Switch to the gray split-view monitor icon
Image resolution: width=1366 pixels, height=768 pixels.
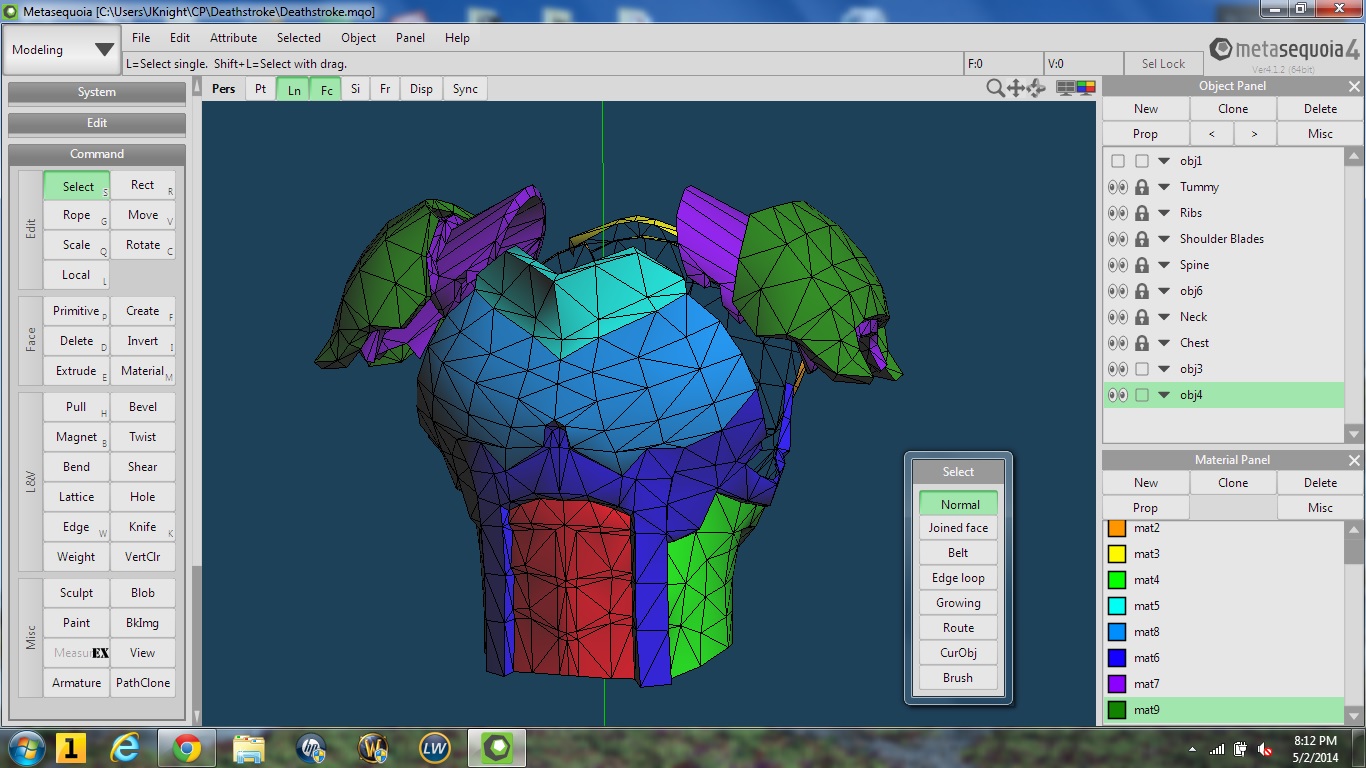tap(1066, 88)
